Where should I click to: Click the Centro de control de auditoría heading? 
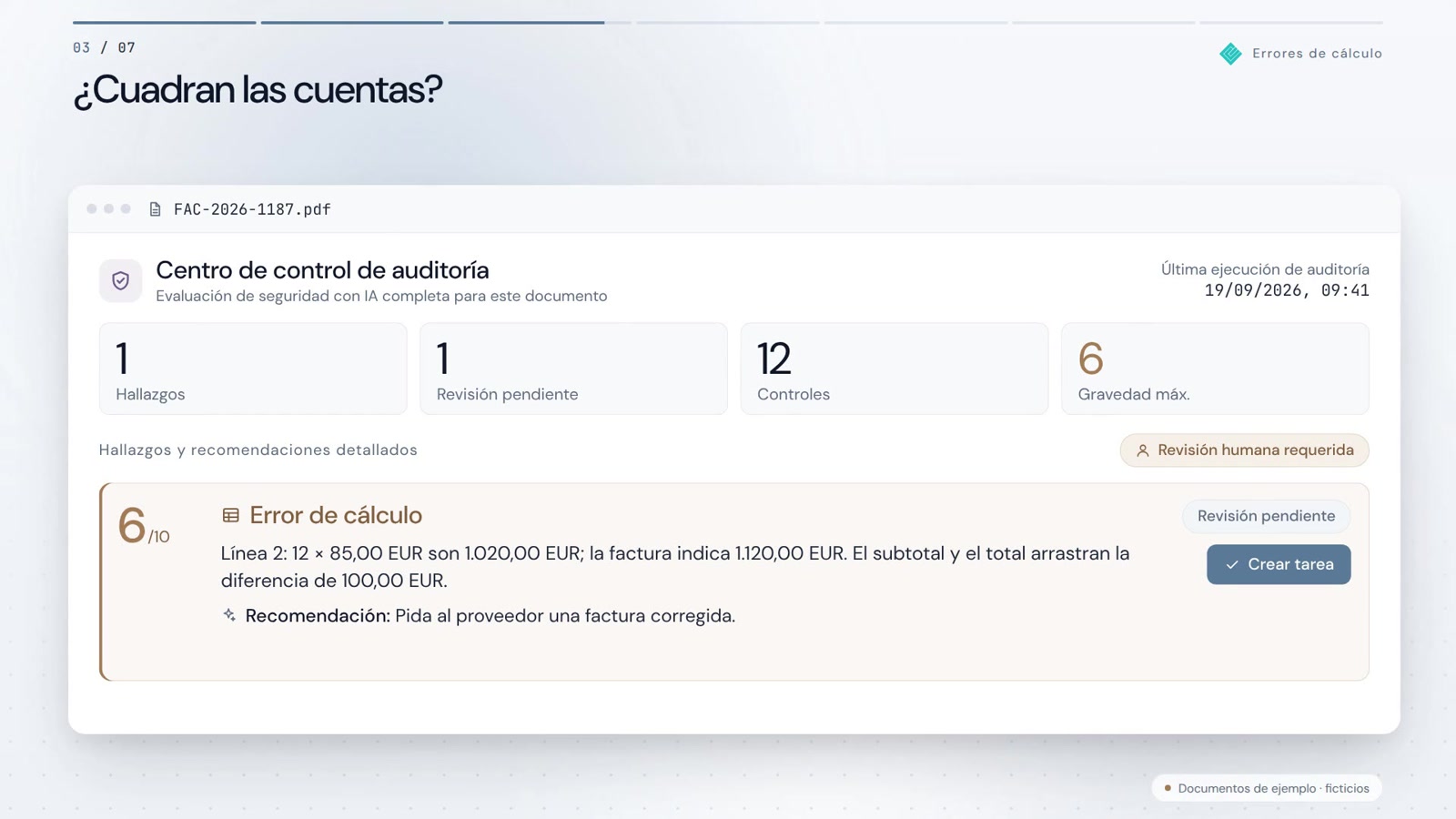coord(322,270)
